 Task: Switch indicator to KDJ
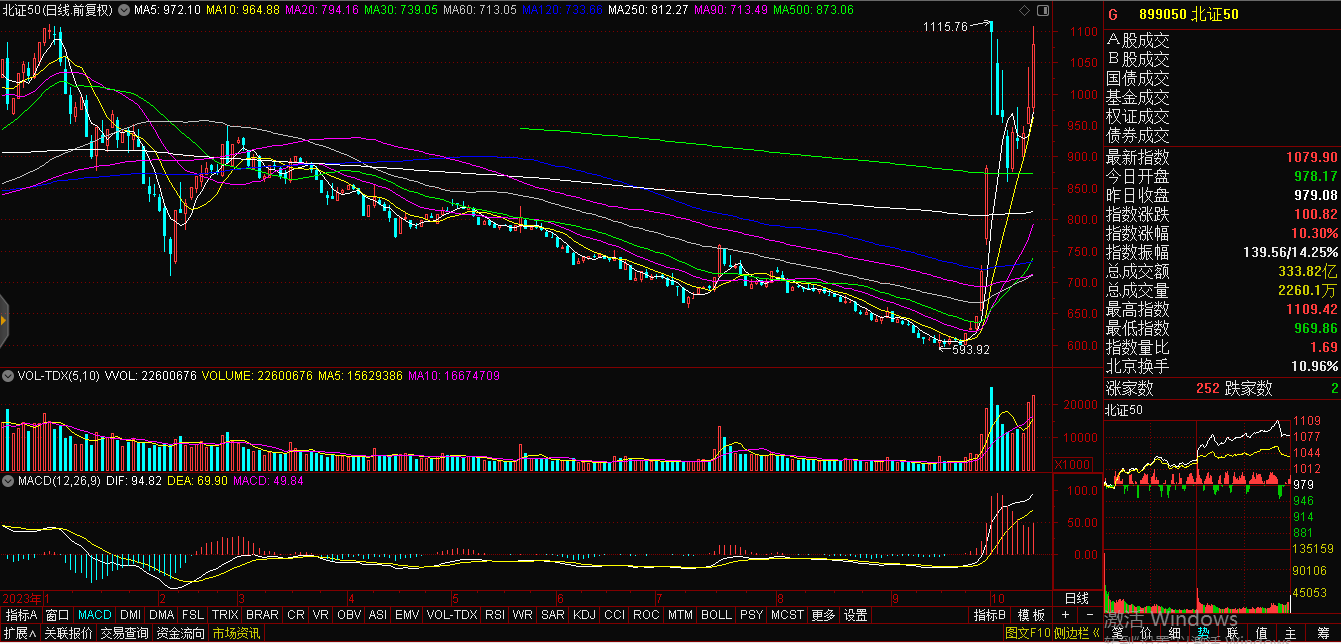[x=585, y=615]
